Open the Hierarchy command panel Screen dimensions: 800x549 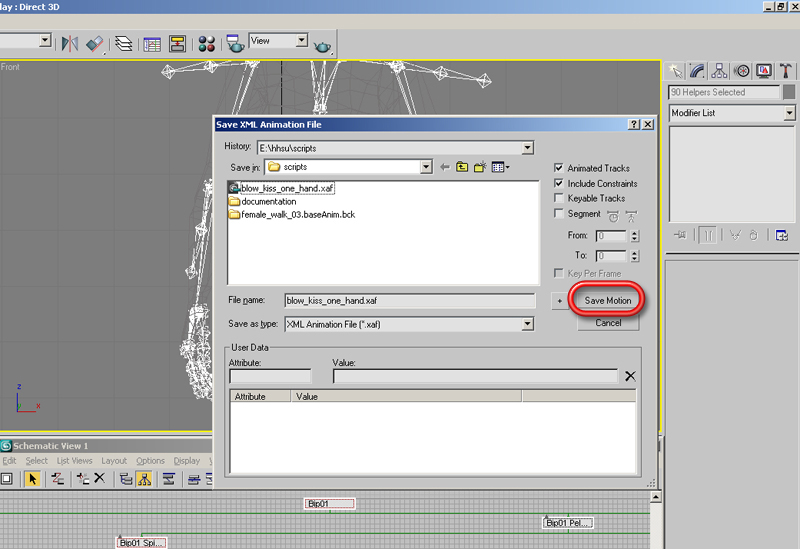[719, 71]
